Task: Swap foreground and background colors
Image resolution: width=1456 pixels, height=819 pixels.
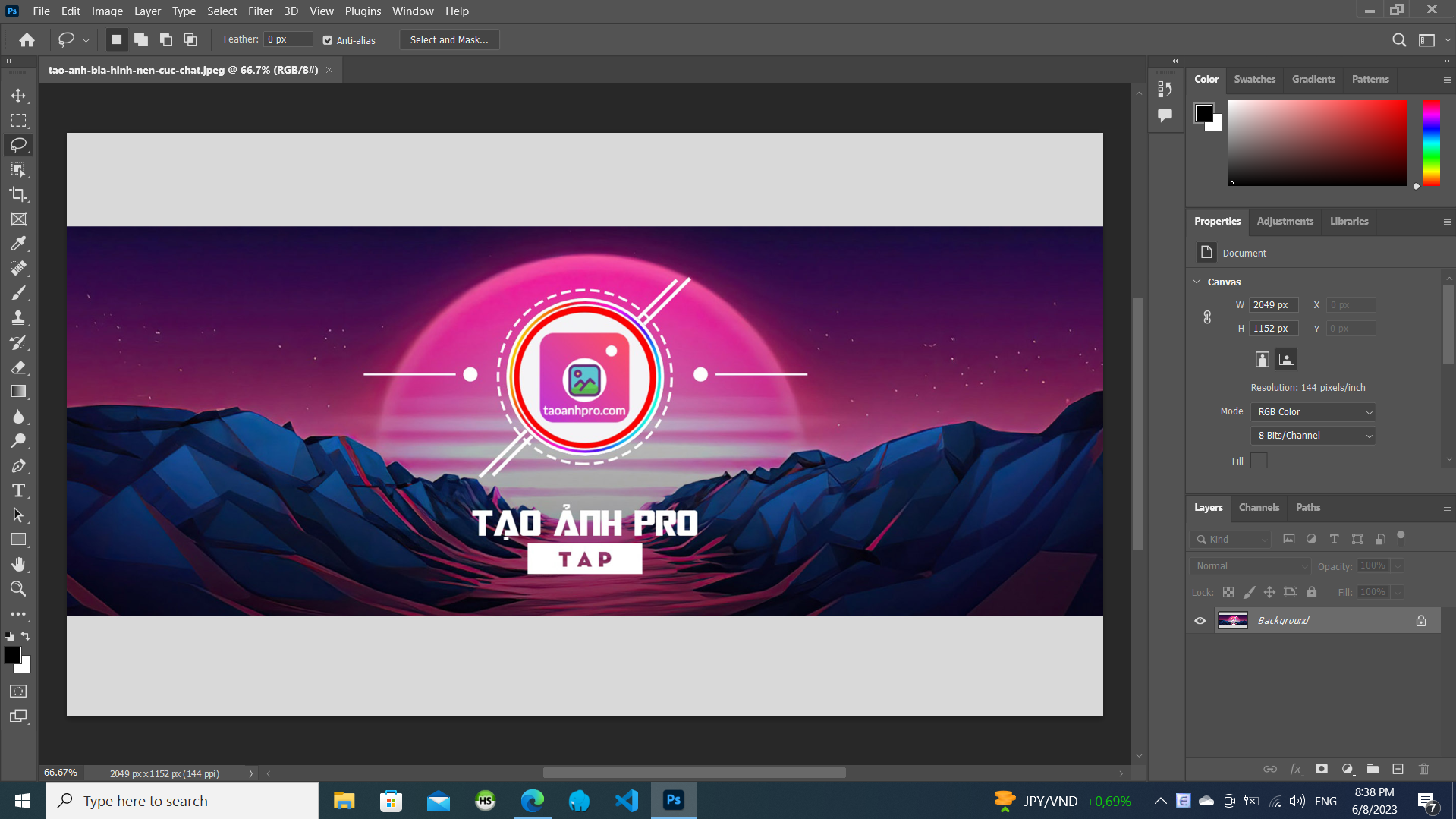Action: click(x=25, y=636)
